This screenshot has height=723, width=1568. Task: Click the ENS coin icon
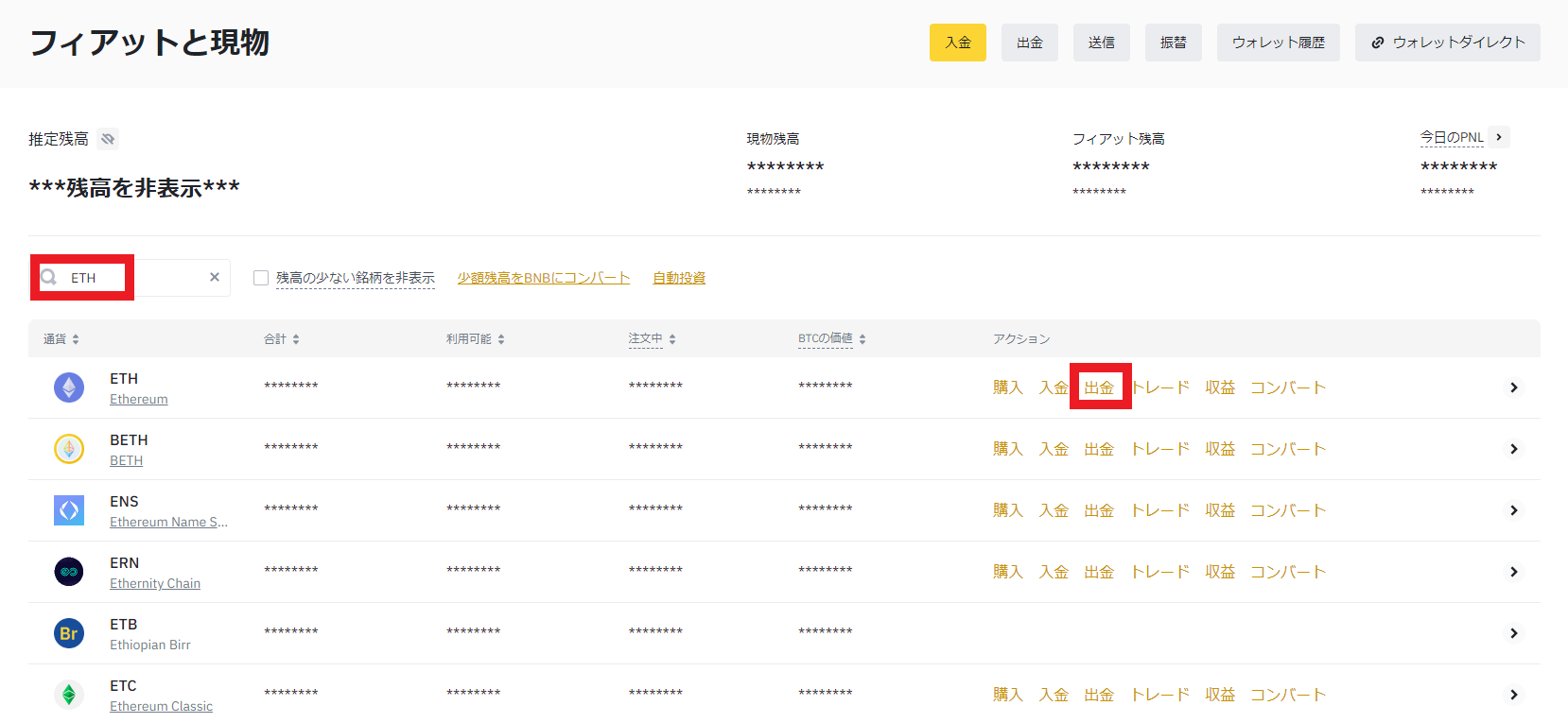[x=69, y=510]
